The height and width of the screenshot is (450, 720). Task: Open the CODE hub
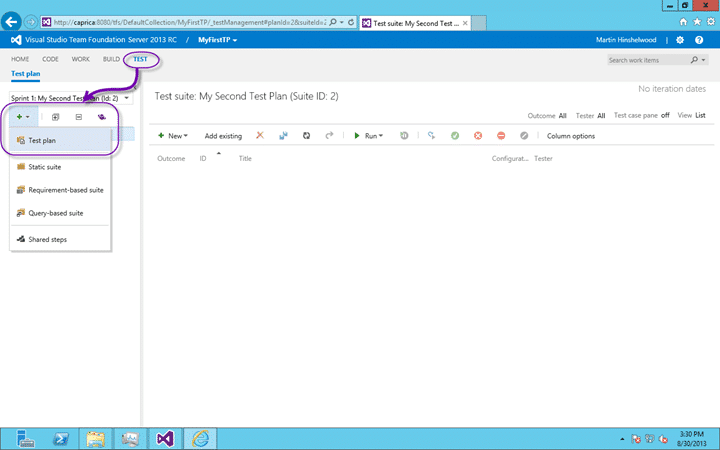pos(50,59)
